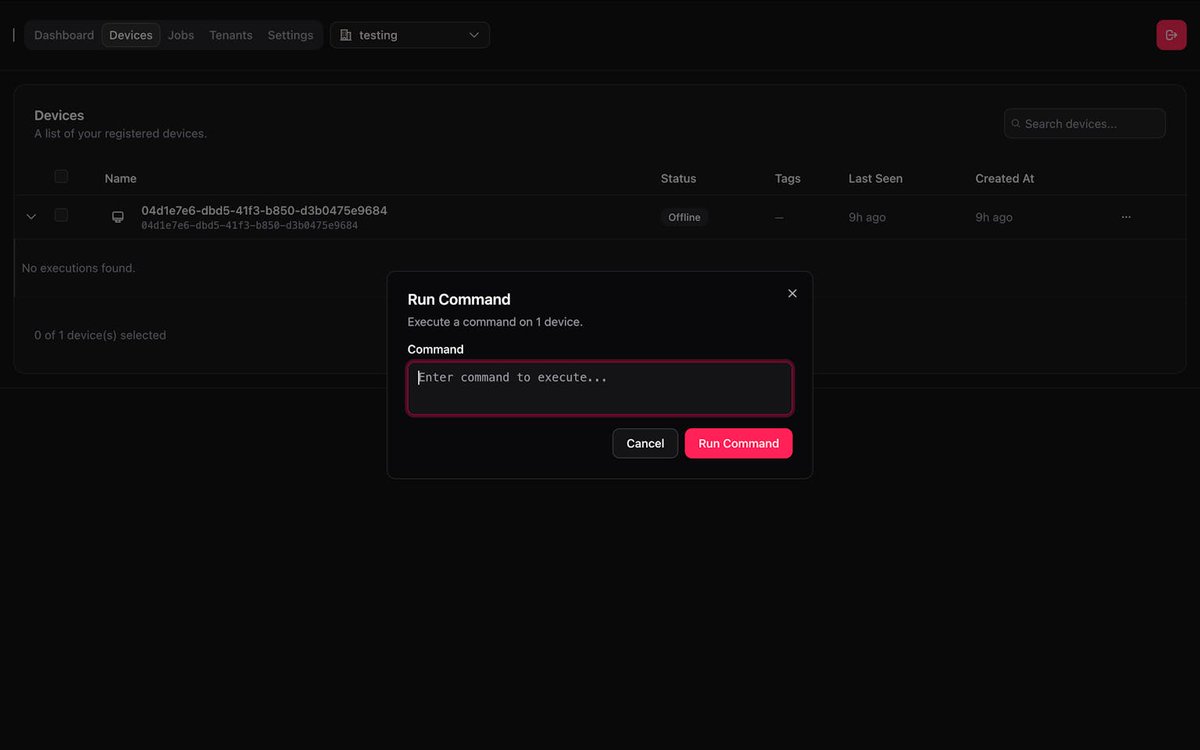Click the Offline status badge
Screen dimensions: 1200x750
[683, 217]
